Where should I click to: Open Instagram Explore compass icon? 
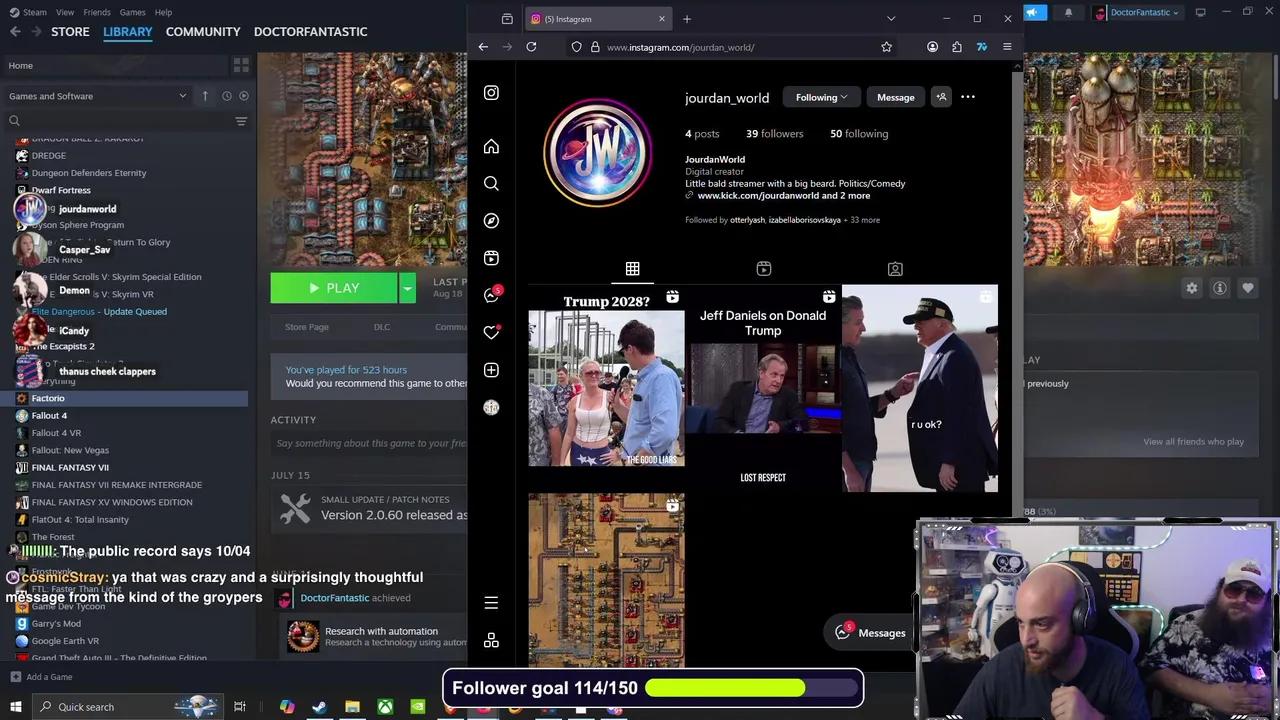(491, 221)
